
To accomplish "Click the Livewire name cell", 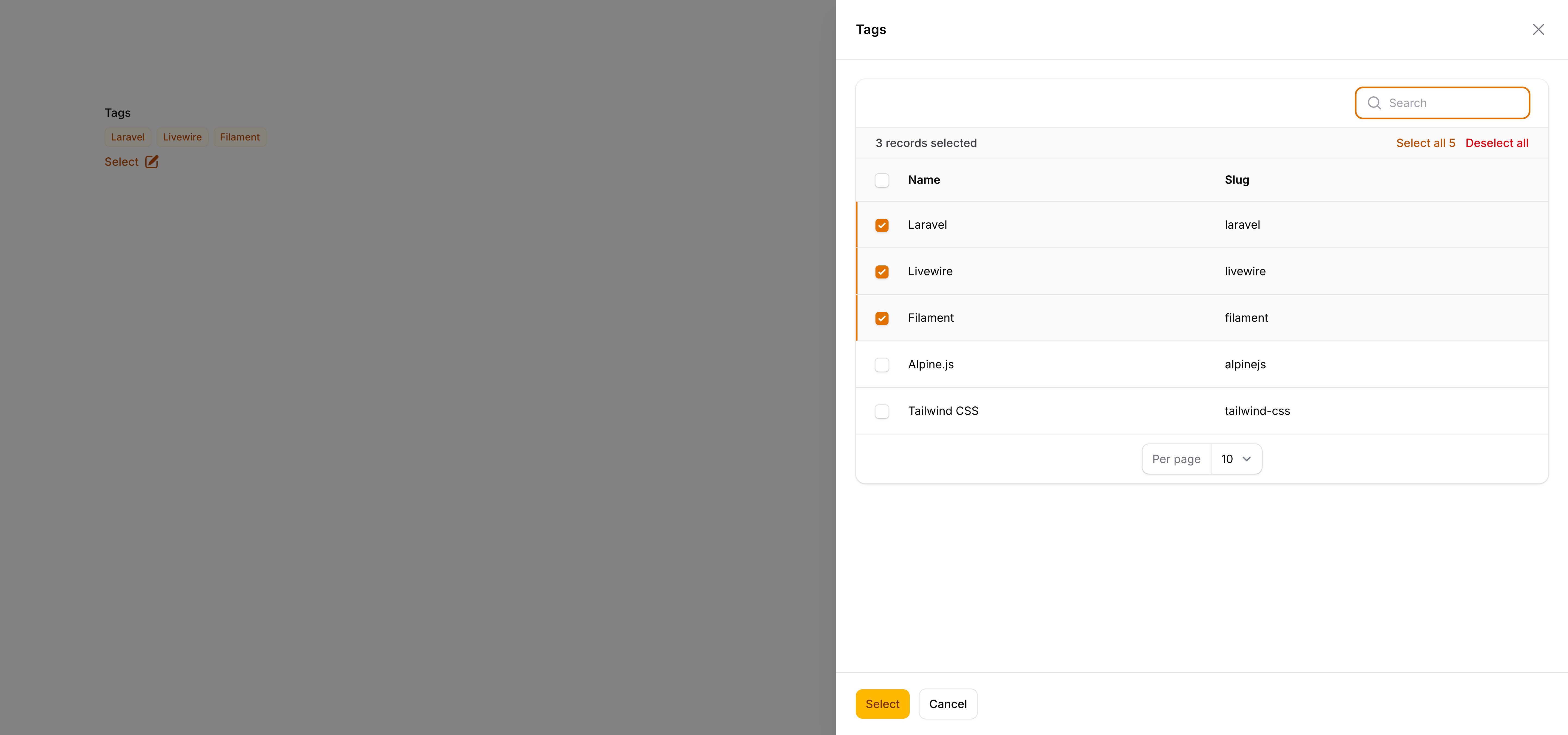I will 930,271.
